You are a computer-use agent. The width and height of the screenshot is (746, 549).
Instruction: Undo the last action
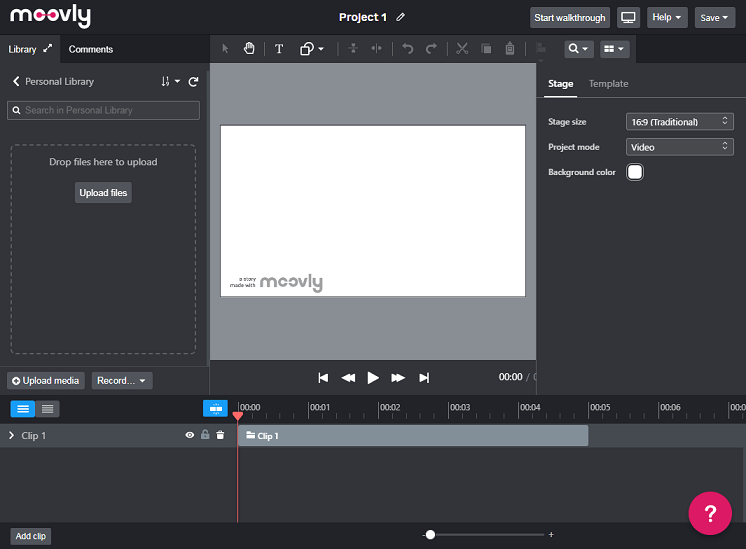click(x=408, y=49)
